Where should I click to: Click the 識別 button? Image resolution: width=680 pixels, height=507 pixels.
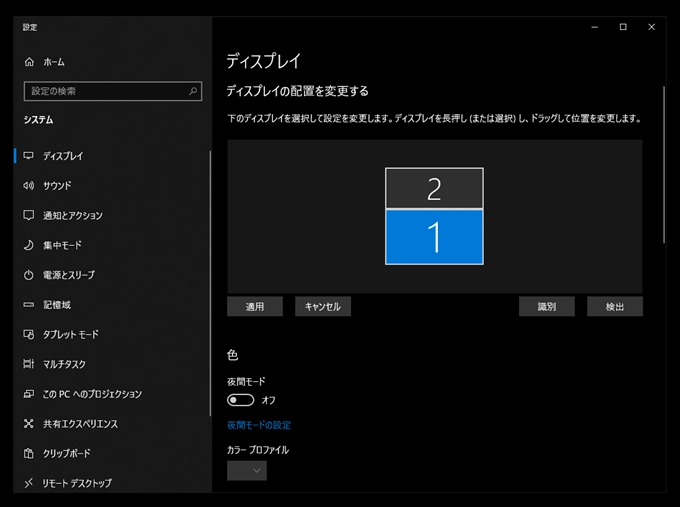pos(547,307)
